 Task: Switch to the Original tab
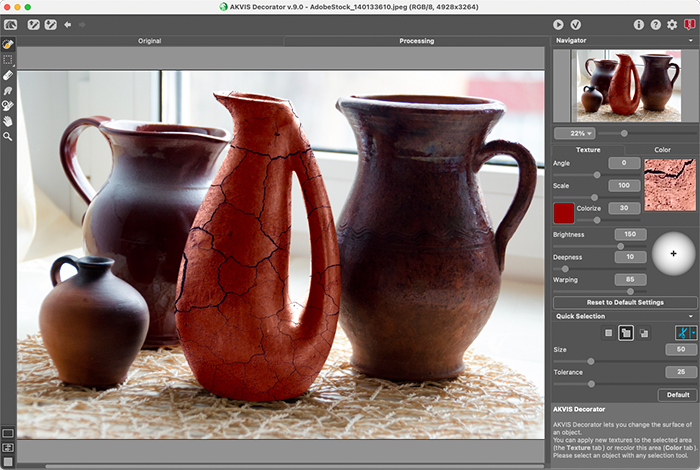point(150,41)
